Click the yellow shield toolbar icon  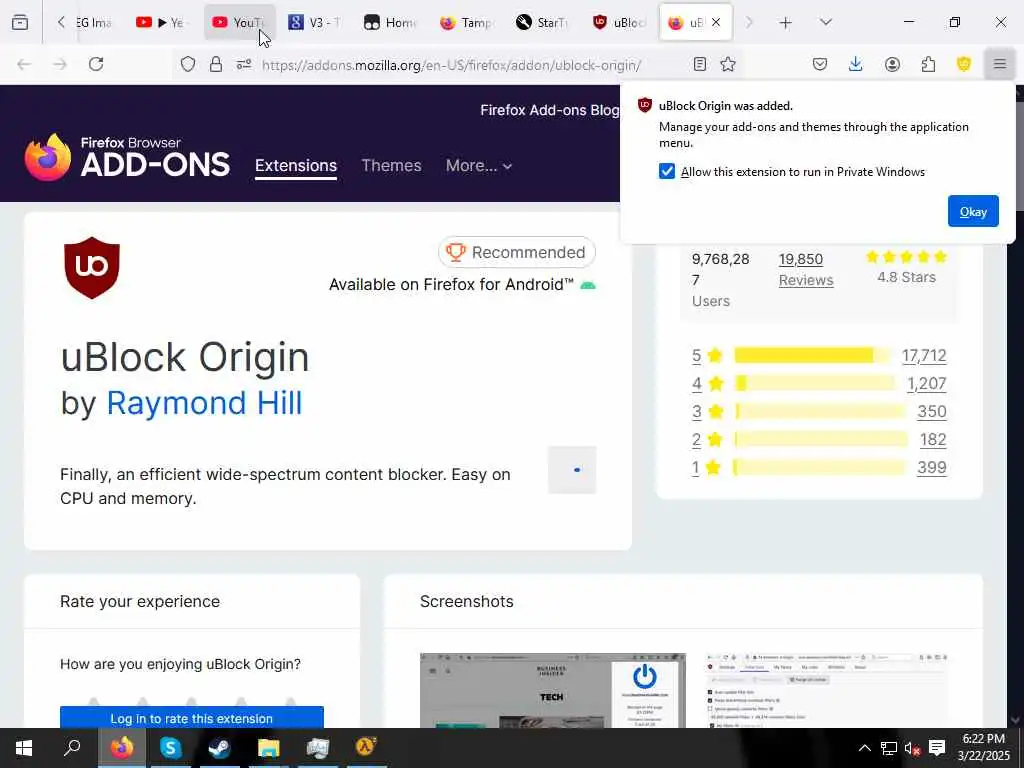(964, 63)
